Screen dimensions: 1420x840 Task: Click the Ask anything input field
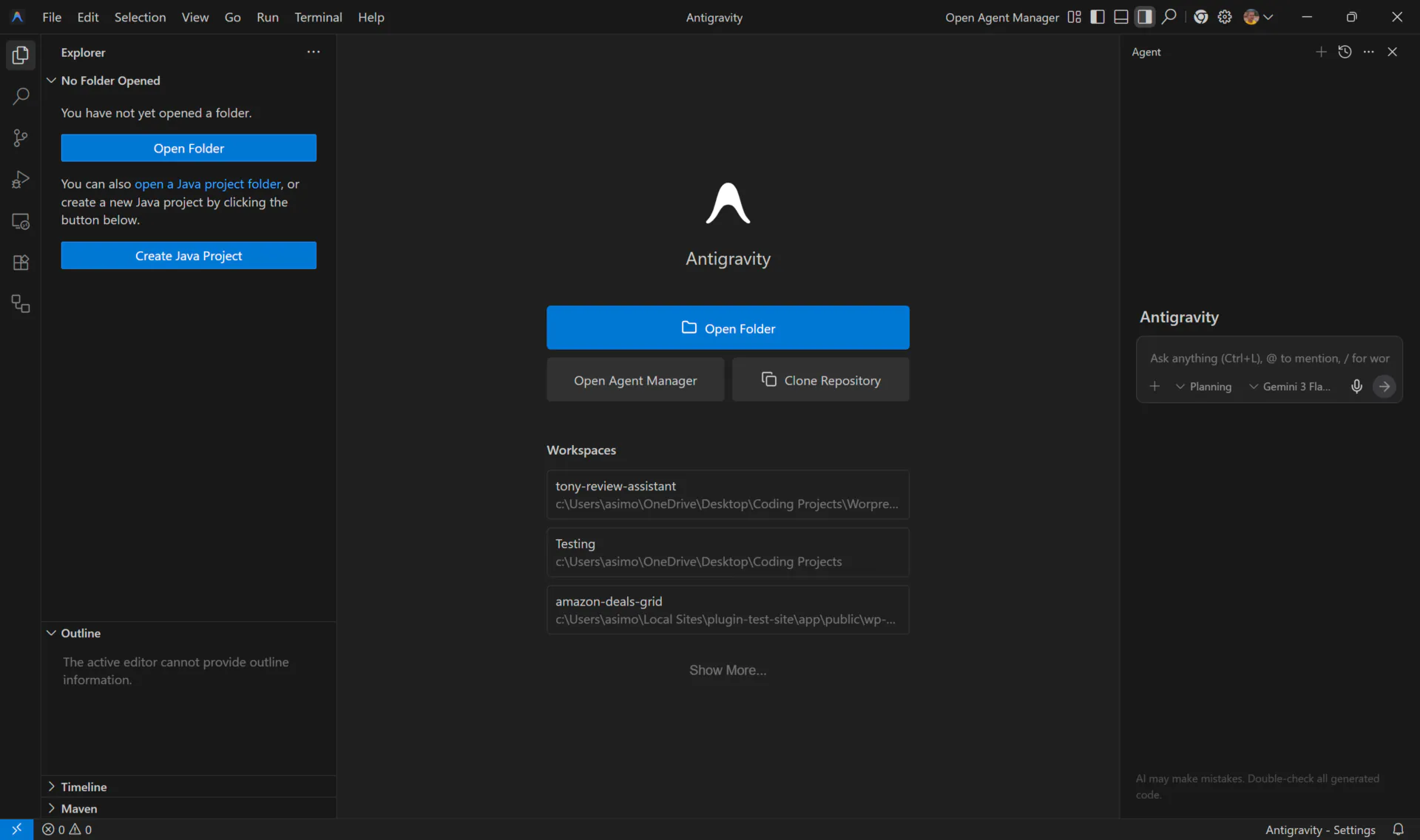(x=1268, y=359)
